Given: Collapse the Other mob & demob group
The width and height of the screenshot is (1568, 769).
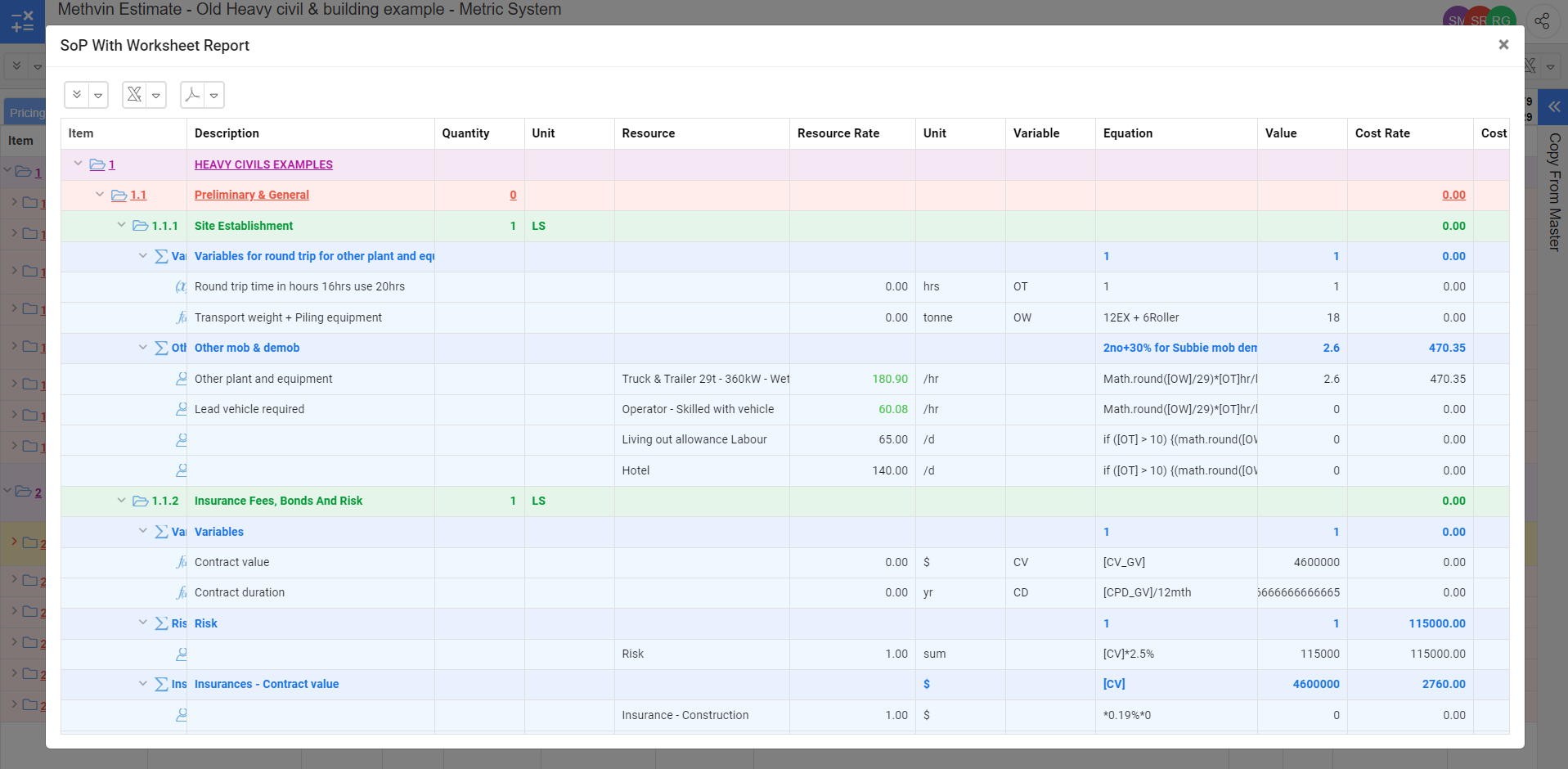Looking at the screenshot, I should tap(143, 348).
